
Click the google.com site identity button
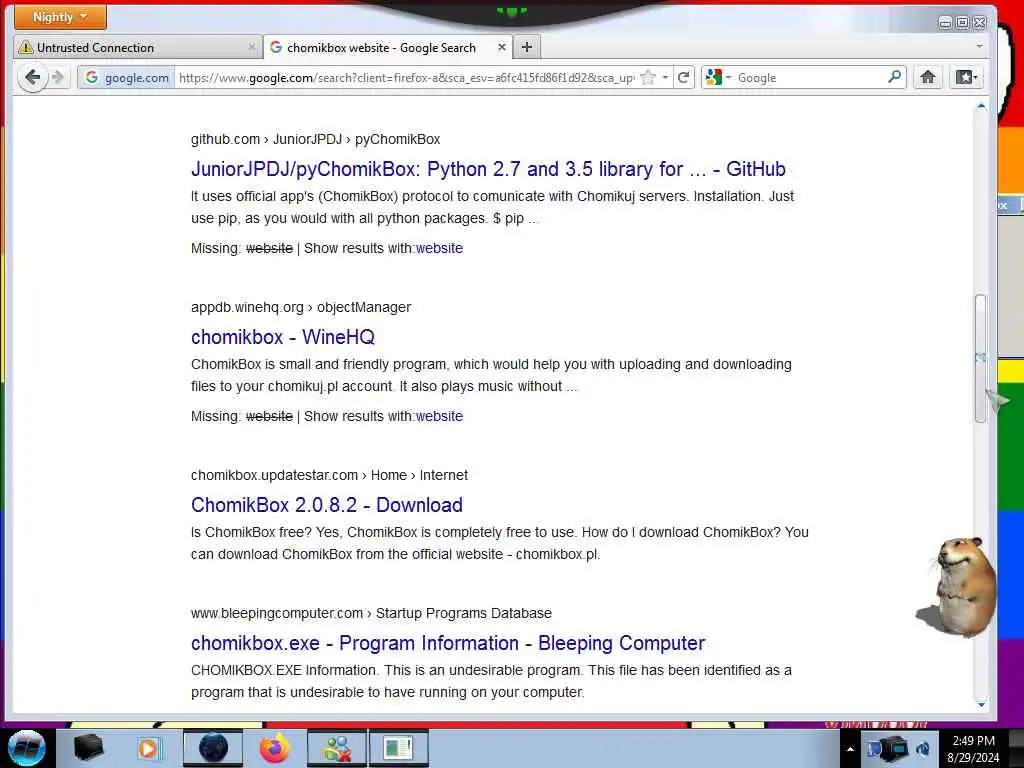[127, 78]
